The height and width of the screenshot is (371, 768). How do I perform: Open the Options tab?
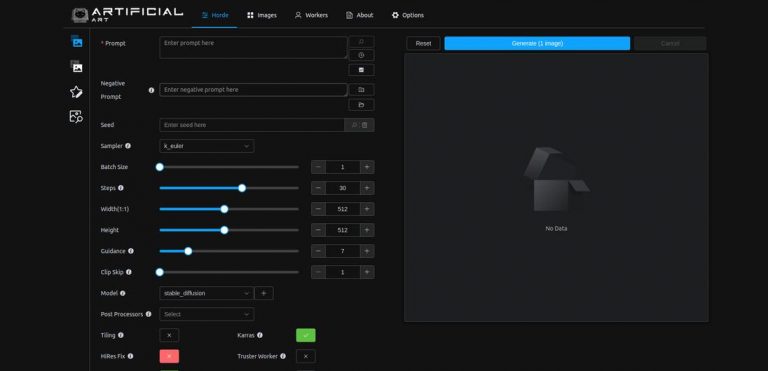[x=408, y=15]
